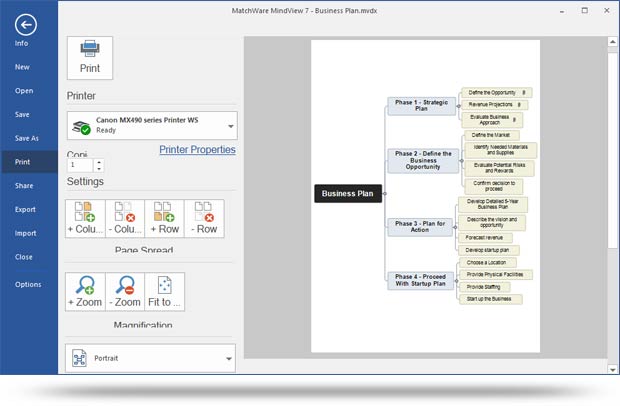Click Confirm decision to proceed node
The image size is (620, 406).
pyautogui.click(x=494, y=186)
